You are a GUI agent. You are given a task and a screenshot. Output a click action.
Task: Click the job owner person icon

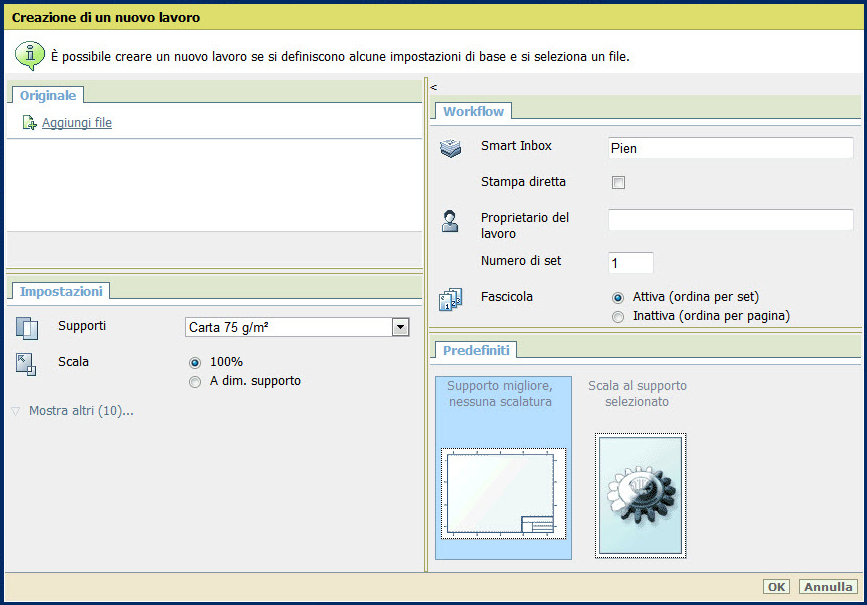450,222
